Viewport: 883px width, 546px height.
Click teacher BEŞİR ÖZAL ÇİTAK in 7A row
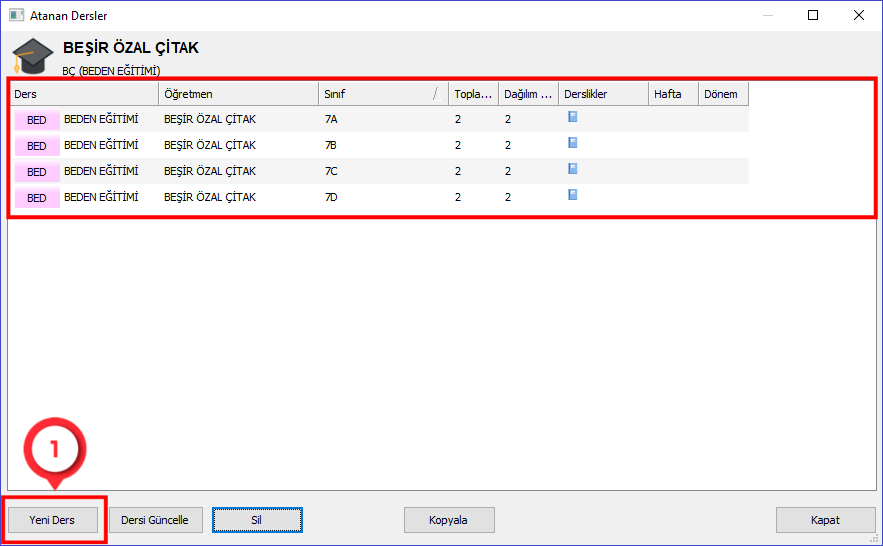[x=210, y=119]
